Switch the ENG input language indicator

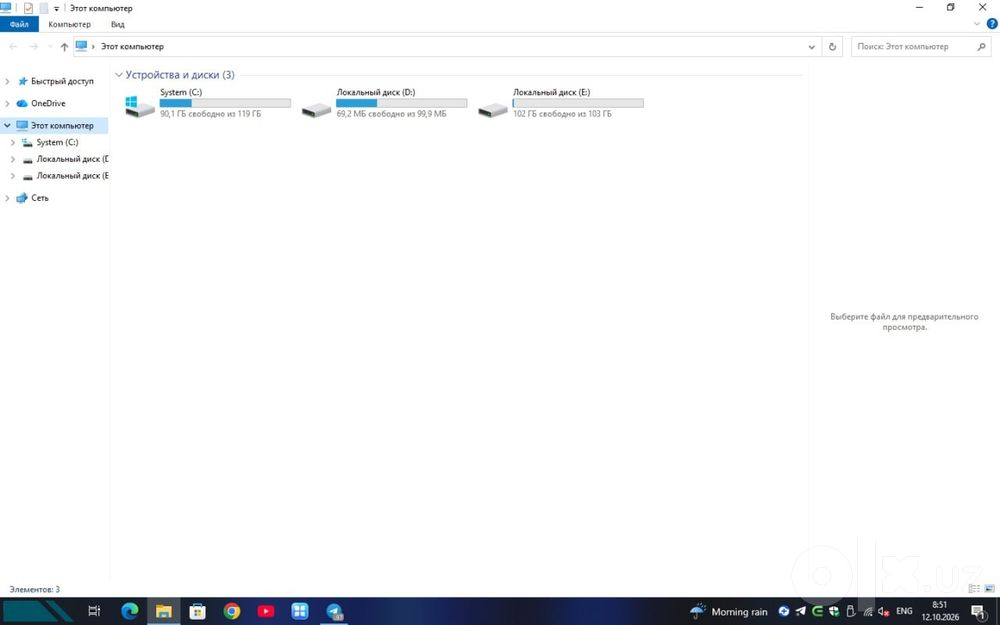coord(904,612)
